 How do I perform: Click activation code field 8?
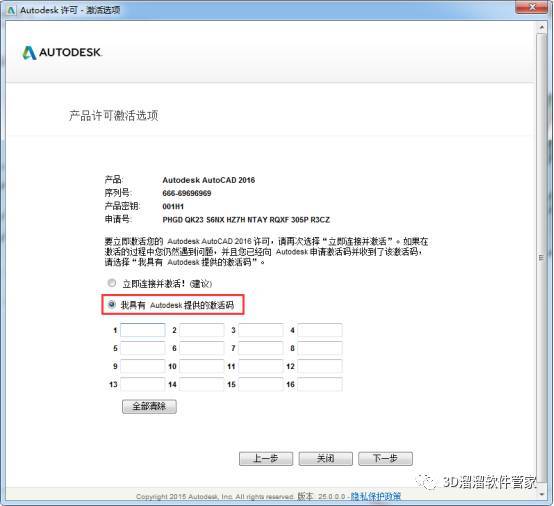pyautogui.click(x=320, y=348)
